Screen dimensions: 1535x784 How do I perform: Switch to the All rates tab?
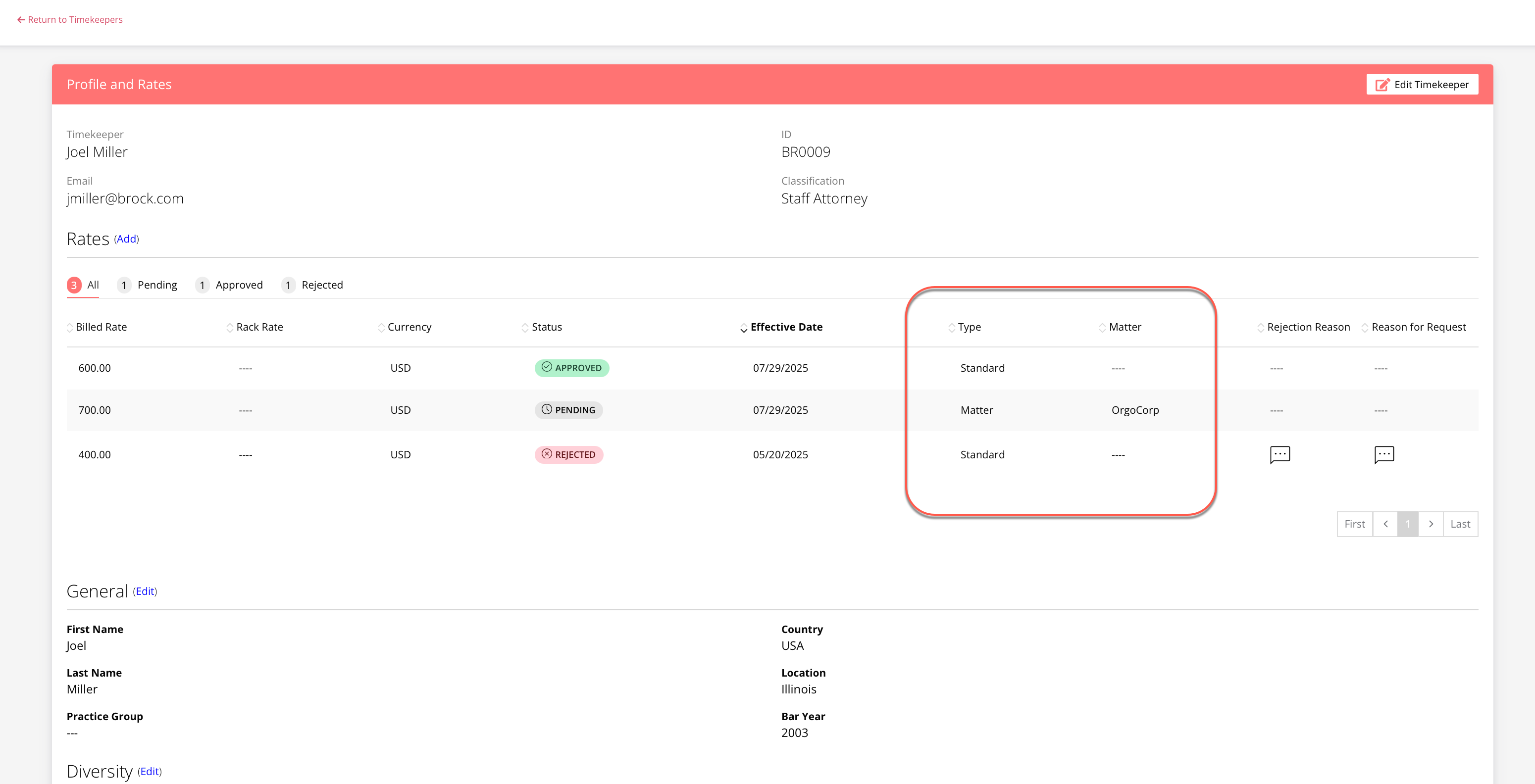[x=83, y=286]
